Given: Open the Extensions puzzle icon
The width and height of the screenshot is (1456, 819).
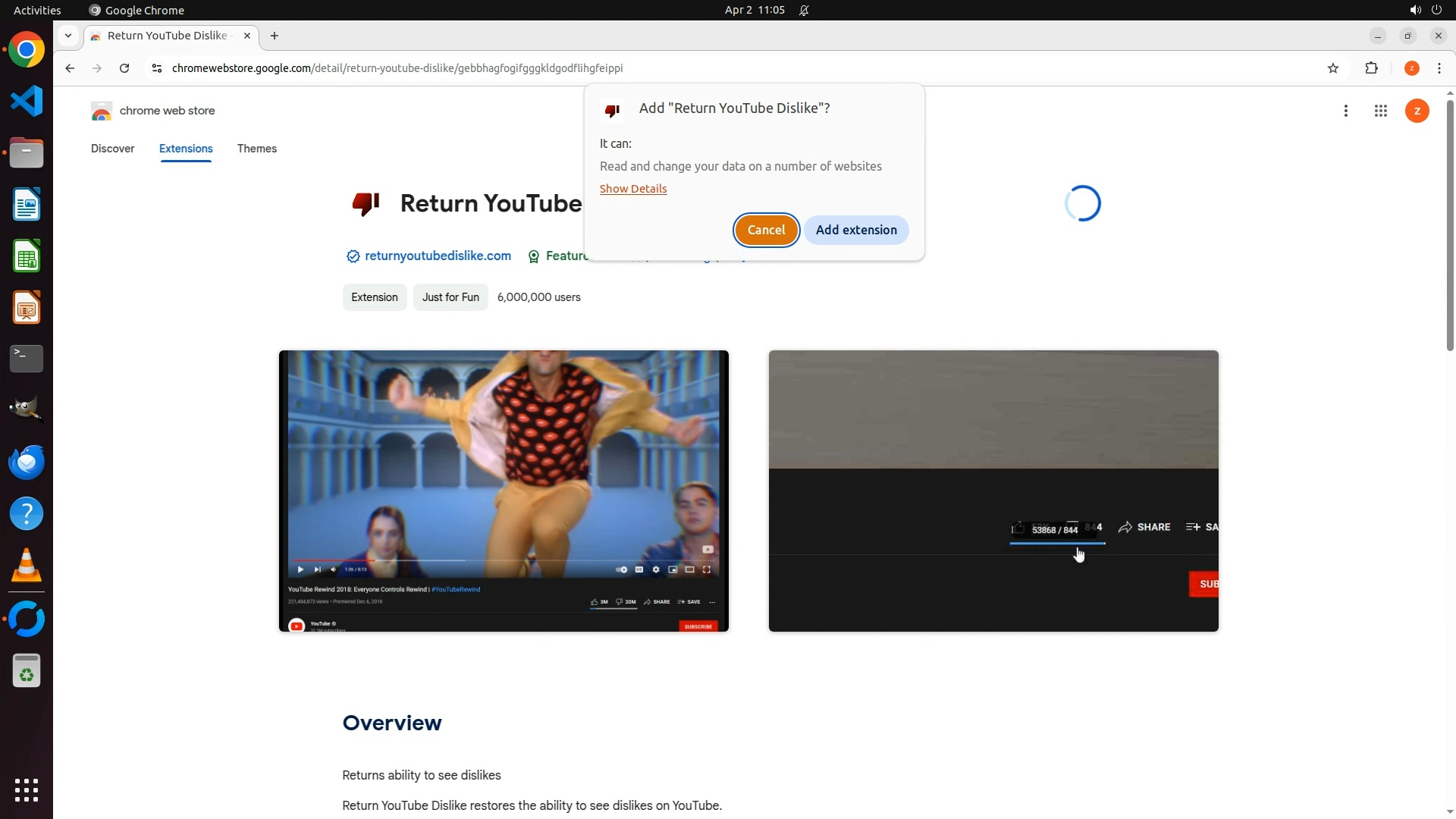Looking at the screenshot, I should click(1371, 68).
